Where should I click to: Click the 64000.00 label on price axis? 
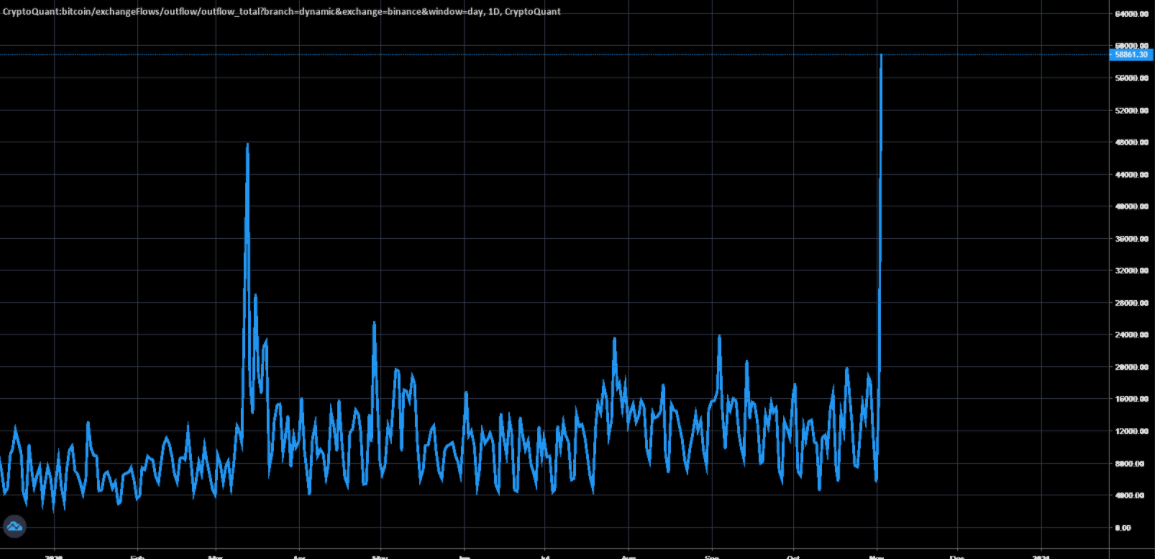pos(1129,14)
